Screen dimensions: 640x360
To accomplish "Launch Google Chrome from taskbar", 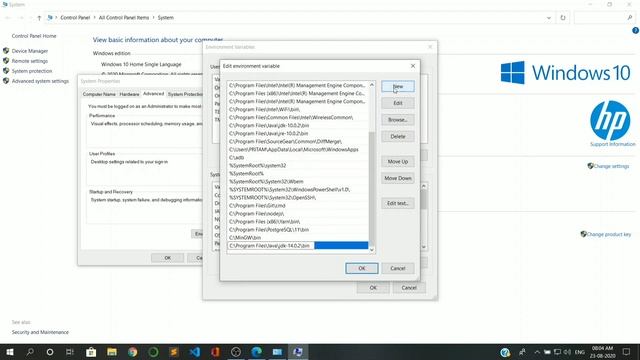I will (x=133, y=352).
